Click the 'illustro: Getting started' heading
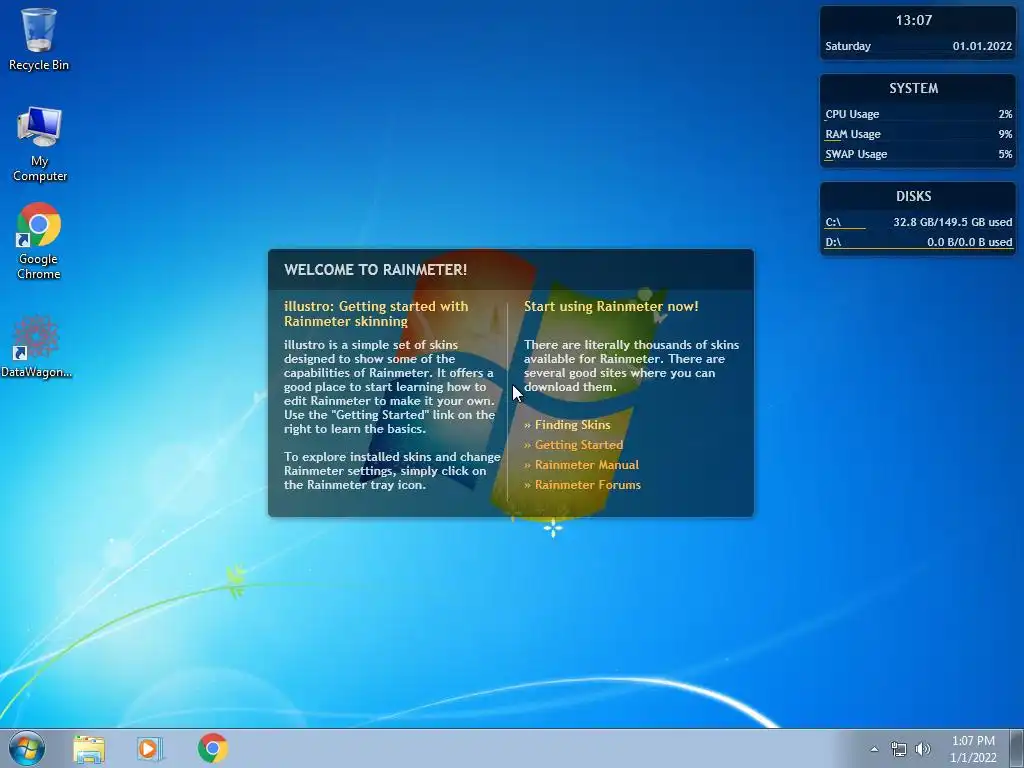This screenshot has width=1024, height=768. (x=376, y=313)
